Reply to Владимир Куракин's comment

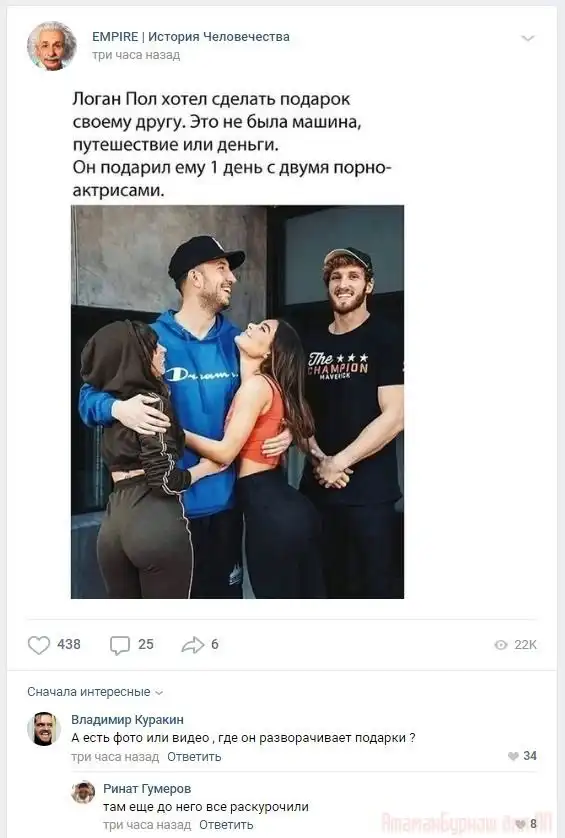tap(194, 757)
